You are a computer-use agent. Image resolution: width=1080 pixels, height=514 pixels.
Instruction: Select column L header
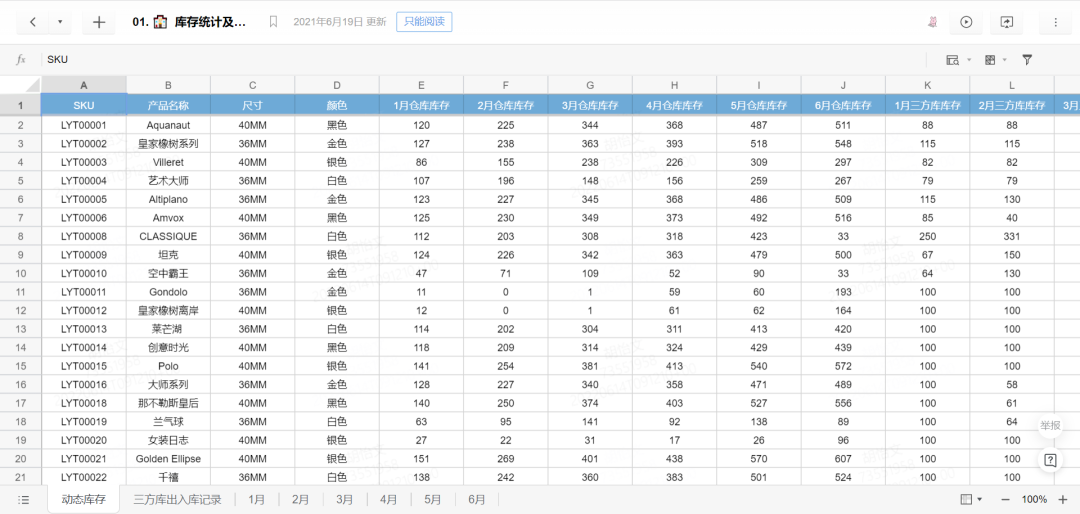(1012, 85)
